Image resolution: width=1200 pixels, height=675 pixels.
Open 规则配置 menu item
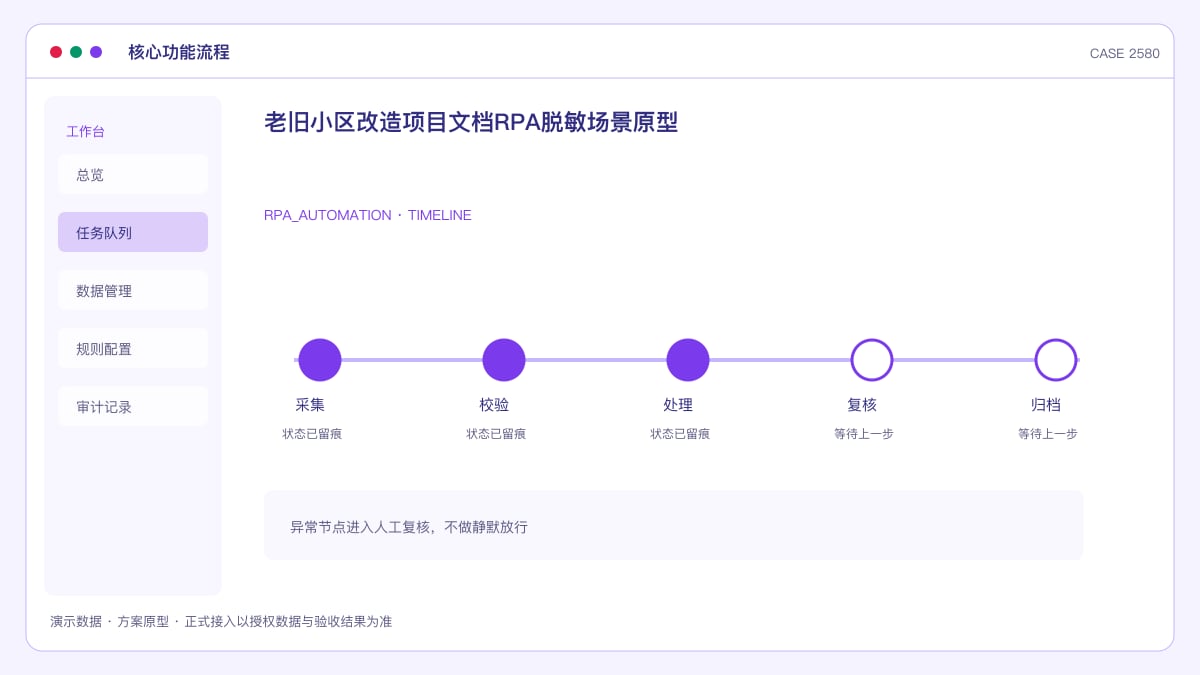pos(133,348)
